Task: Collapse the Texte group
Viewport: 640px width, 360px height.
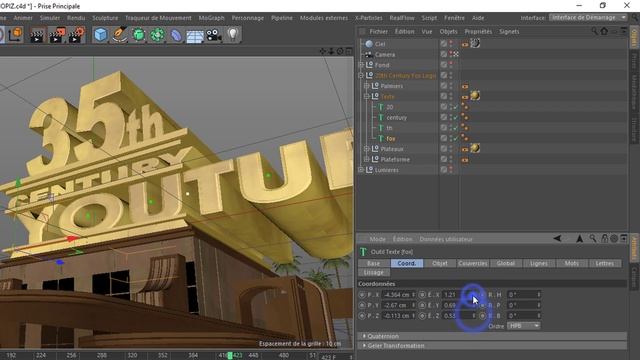Action: pyautogui.click(x=367, y=96)
